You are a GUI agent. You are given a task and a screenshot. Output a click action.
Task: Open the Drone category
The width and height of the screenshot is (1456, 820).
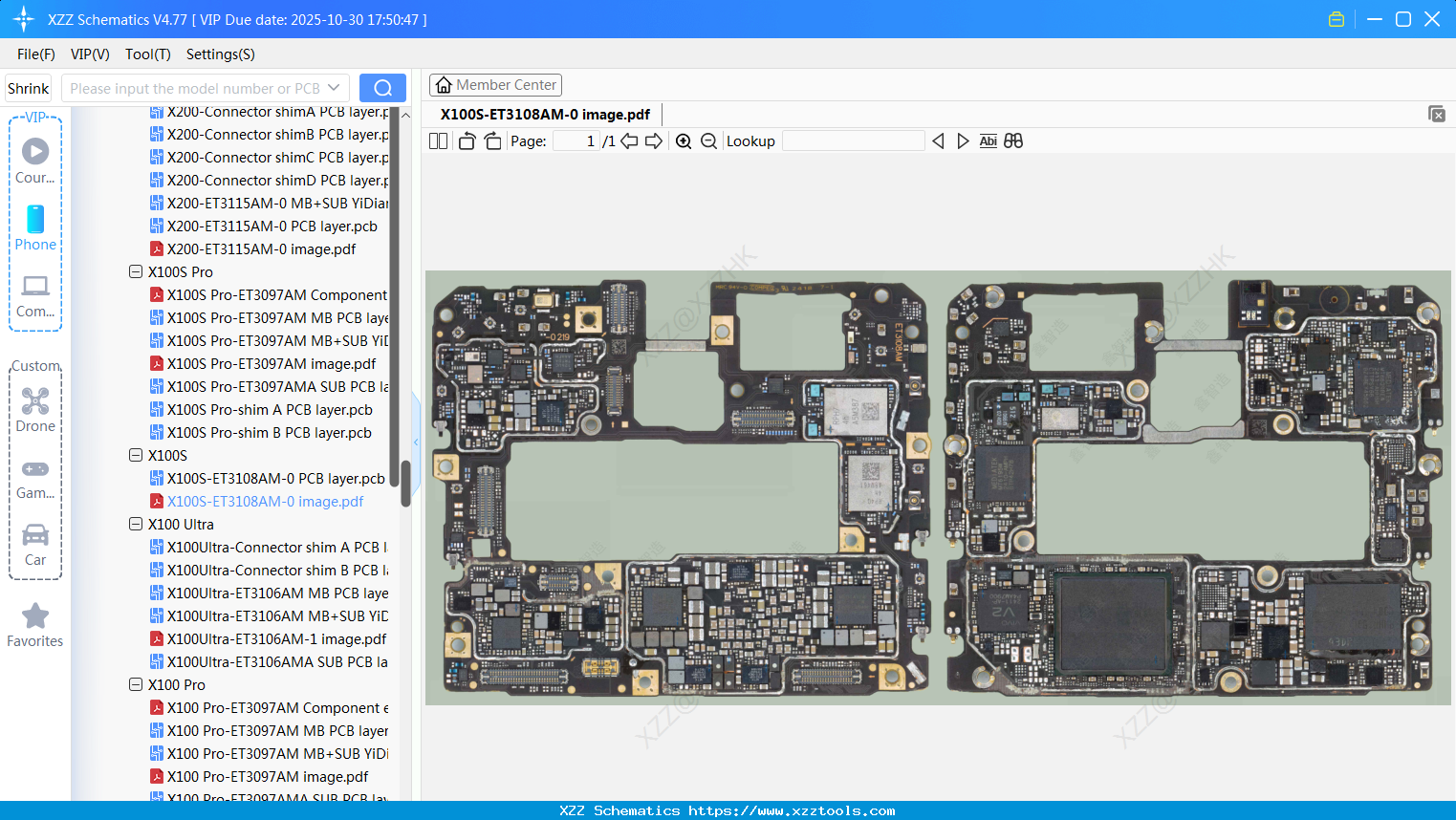point(35,409)
